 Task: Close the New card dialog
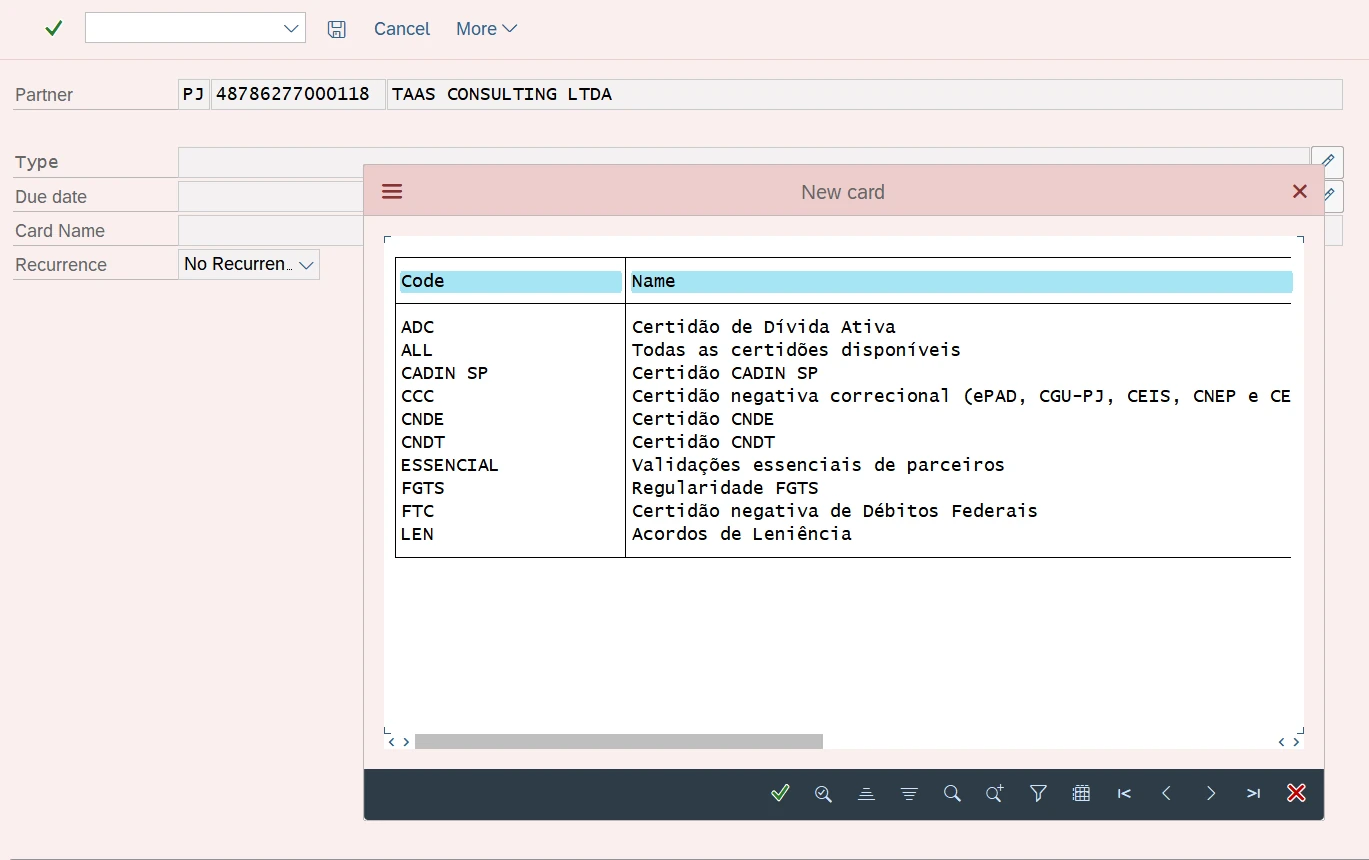coord(1300,191)
